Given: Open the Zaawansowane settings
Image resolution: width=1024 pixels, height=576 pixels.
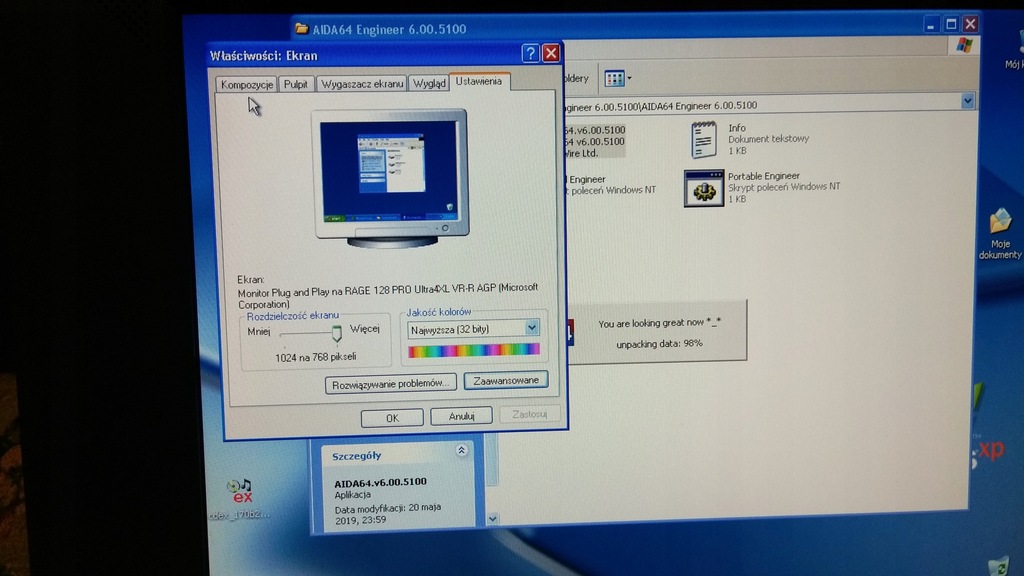Looking at the screenshot, I should click(x=505, y=380).
